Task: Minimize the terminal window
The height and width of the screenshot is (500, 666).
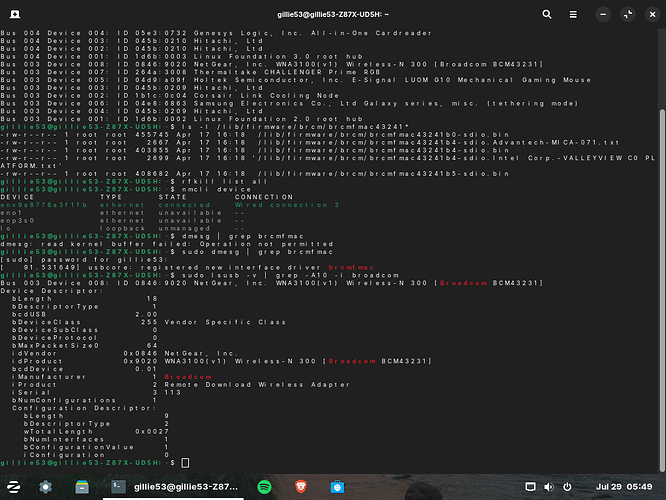Action: 603,14
